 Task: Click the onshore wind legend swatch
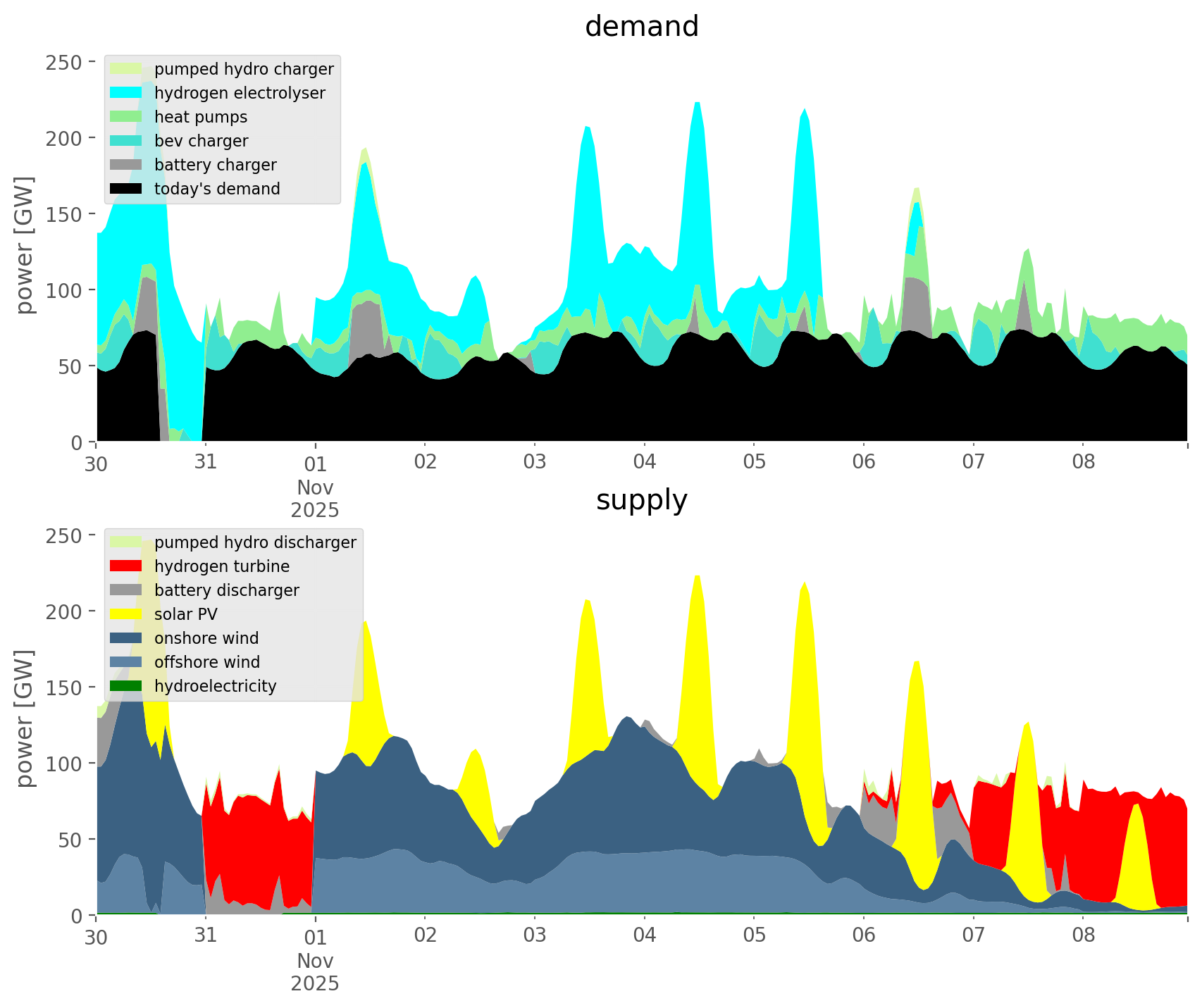pyautogui.click(x=126, y=638)
